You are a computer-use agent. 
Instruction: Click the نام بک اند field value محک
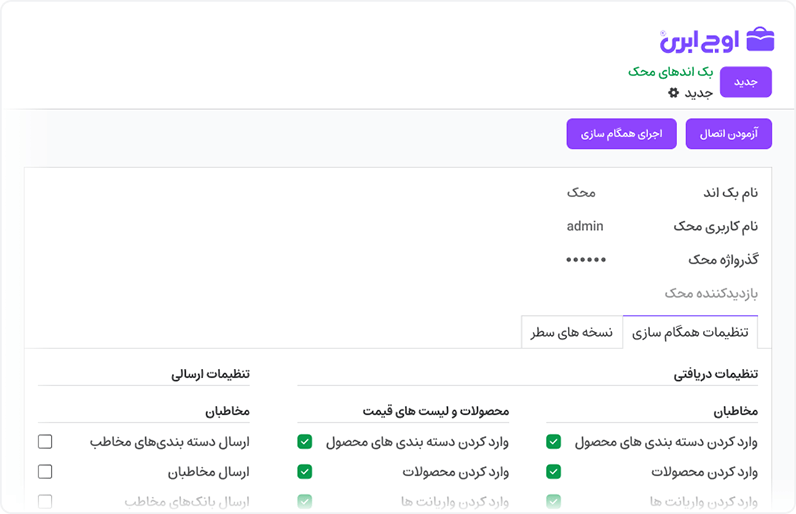point(580,192)
